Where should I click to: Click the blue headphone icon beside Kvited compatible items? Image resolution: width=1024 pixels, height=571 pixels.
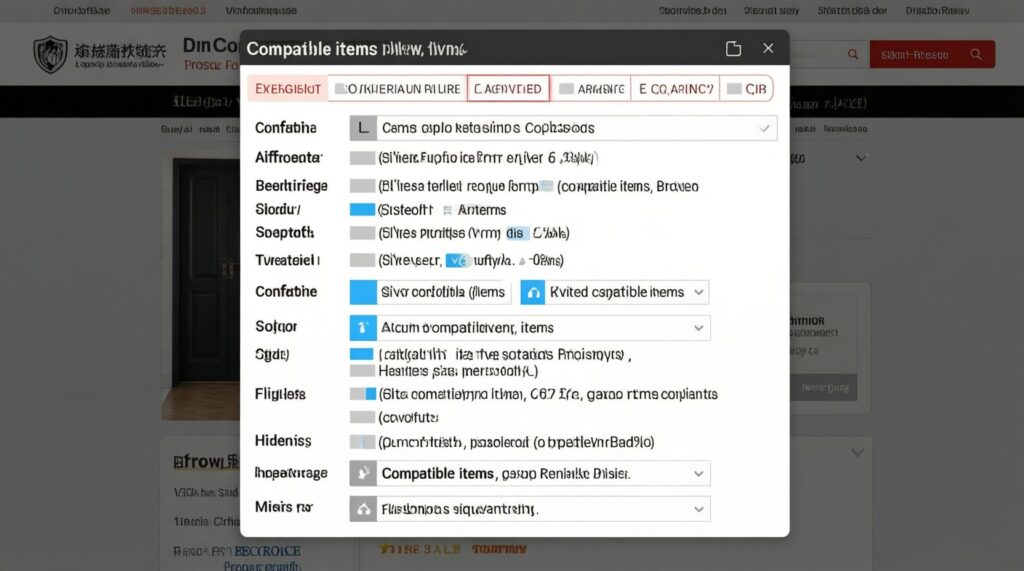click(x=533, y=293)
